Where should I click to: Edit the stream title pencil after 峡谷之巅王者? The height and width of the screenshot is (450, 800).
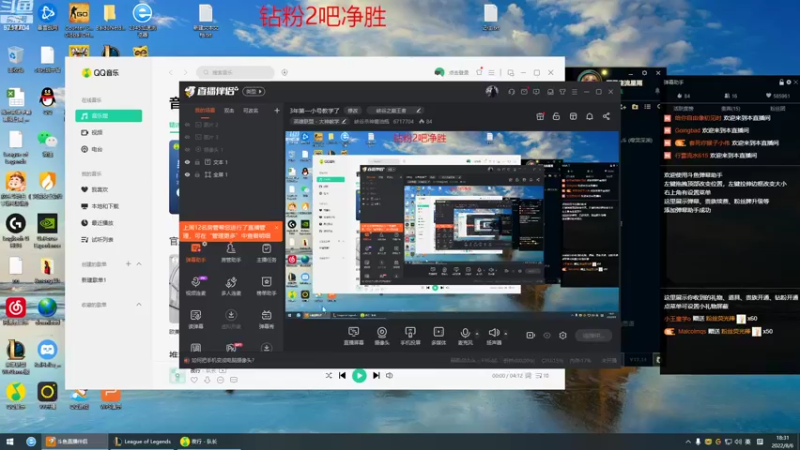click(418, 110)
